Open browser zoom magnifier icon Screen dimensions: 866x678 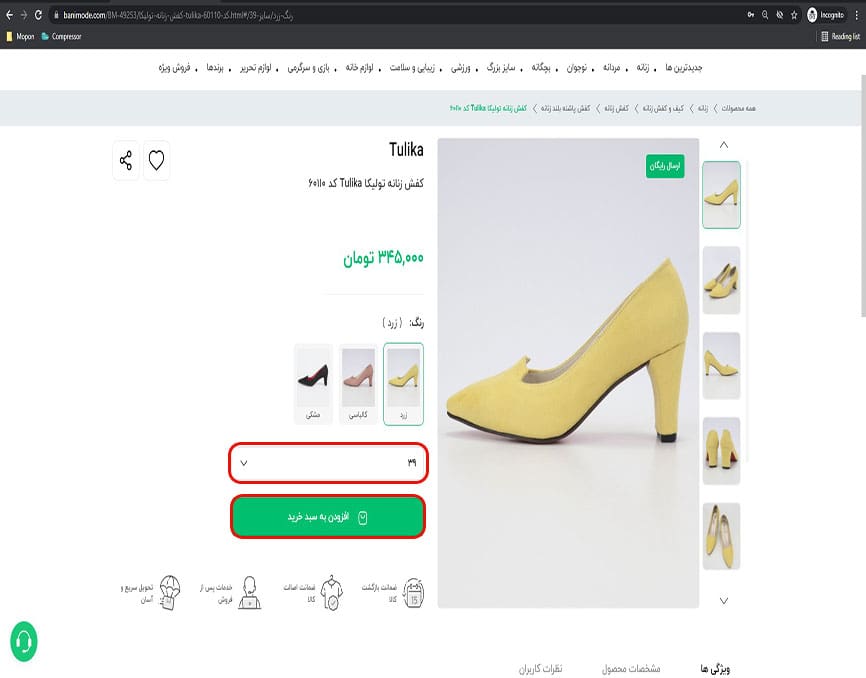[x=765, y=15]
